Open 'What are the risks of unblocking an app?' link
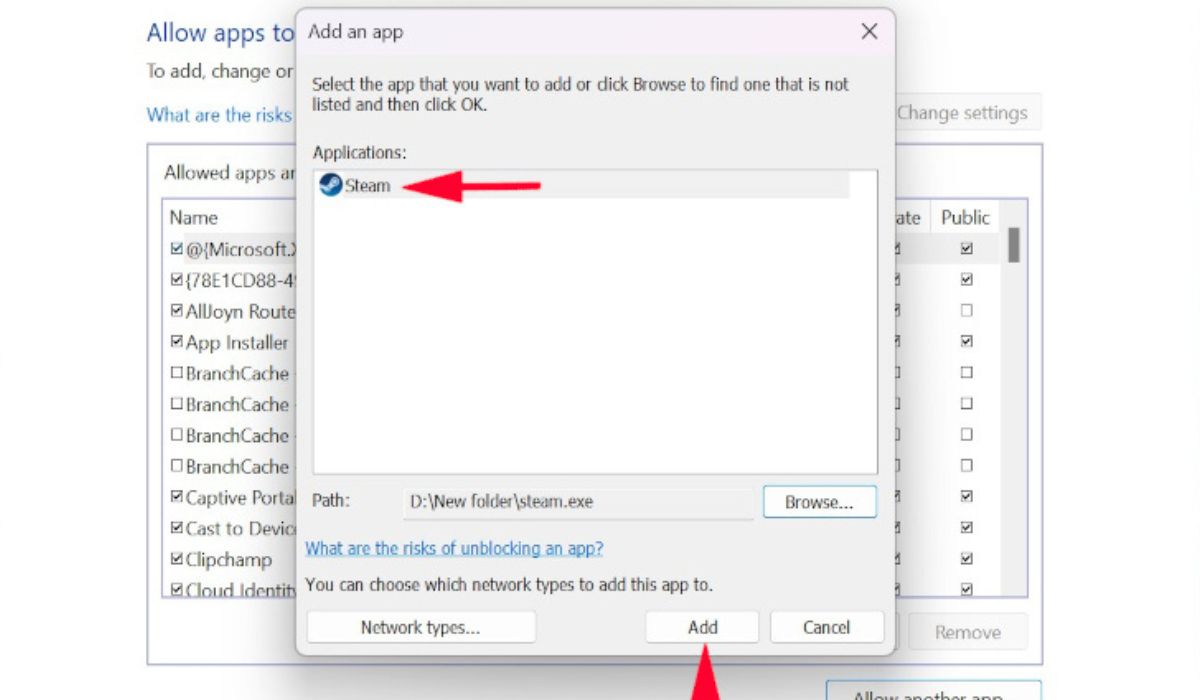Image resolution: width=1200 pixels, height=700 pixels. 454,548
